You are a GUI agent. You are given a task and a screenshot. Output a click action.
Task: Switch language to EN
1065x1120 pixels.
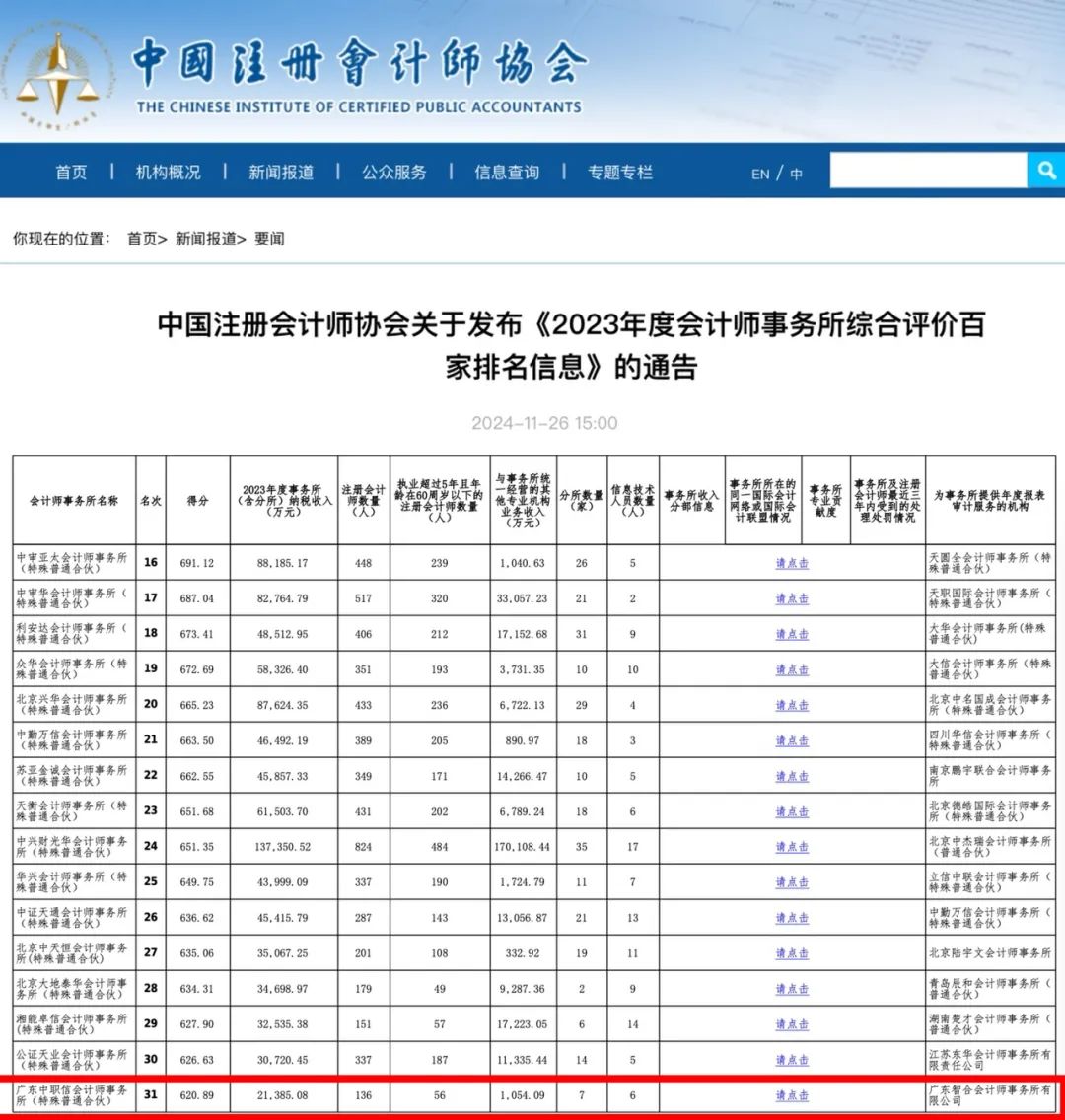point(760,174)
